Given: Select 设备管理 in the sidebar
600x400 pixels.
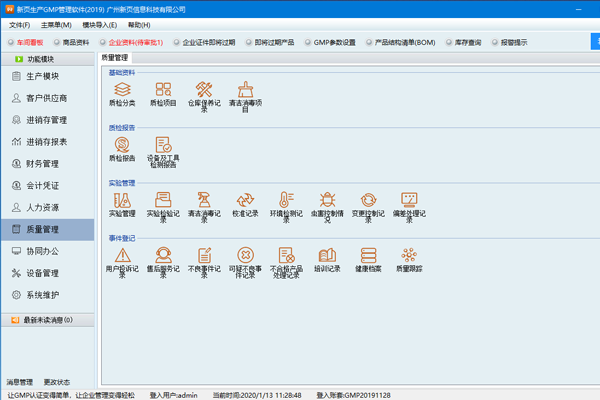Looking at the screenshot, I should pos(47,273).
